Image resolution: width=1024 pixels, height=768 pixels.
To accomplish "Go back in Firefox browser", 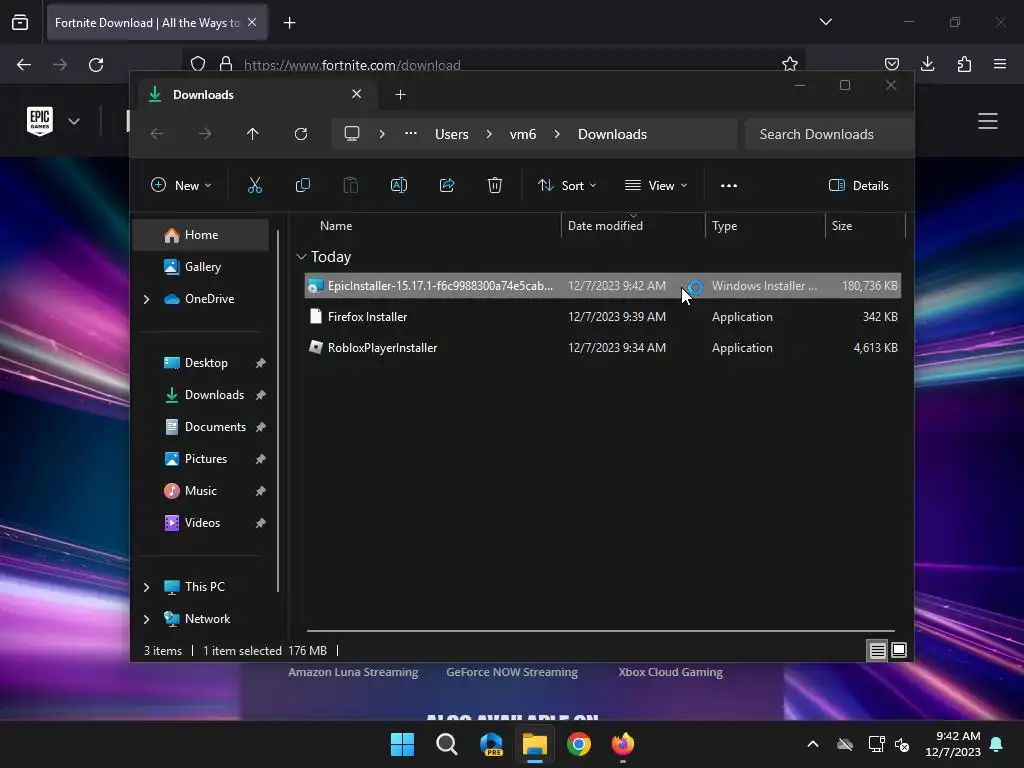I will click(x=24, y=65).
